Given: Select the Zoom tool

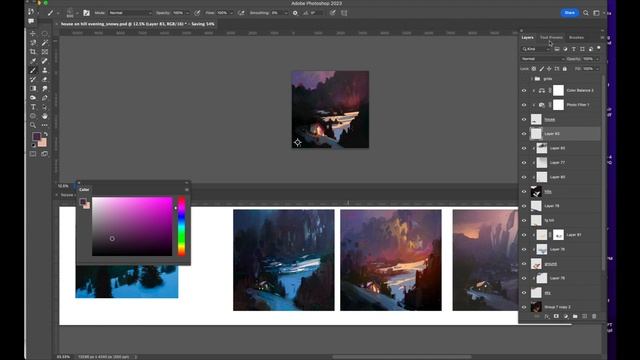Looking at the screenshot, I should (x=33, y=125).
